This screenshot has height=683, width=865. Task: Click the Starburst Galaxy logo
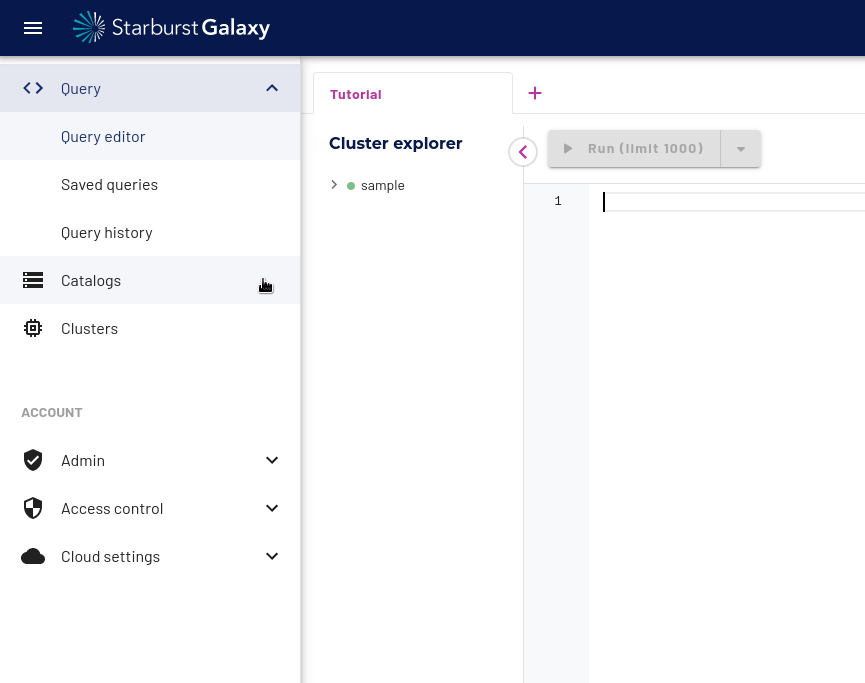pyautogui.click(x=172, y=27)
